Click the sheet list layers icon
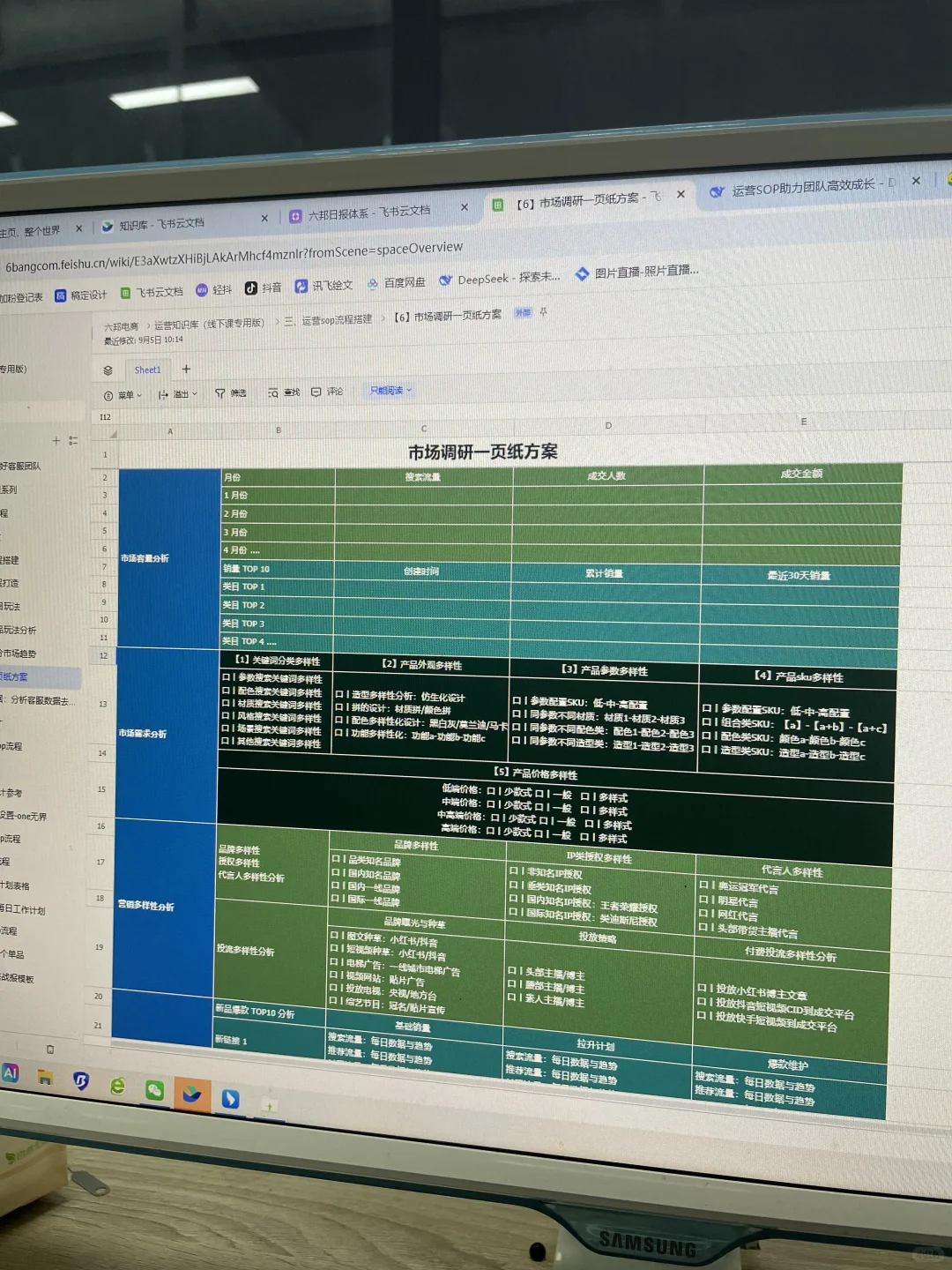 click(108, 370)
